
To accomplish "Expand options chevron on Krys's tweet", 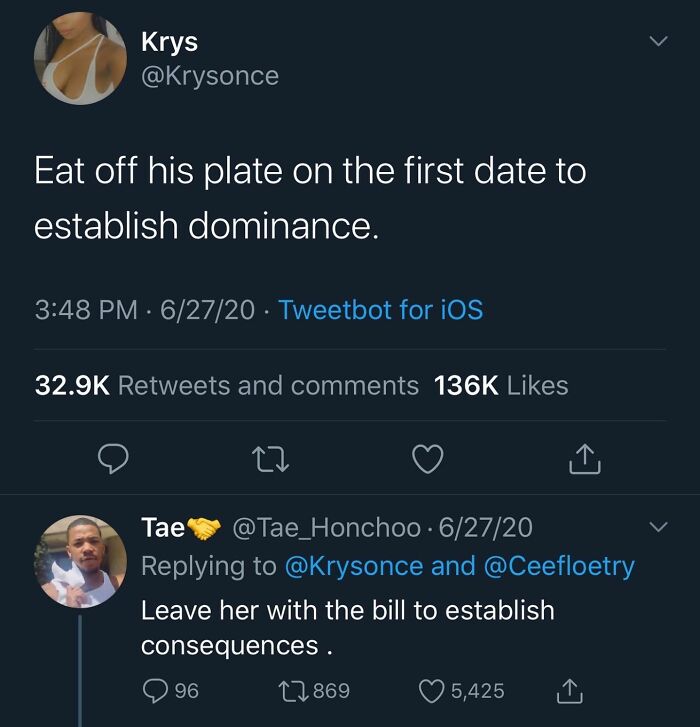I will [x=658, y=41].
